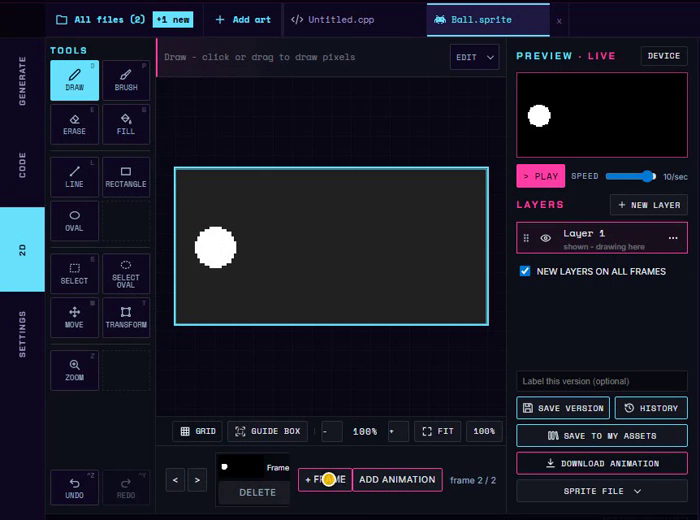Click the live preview canvas

(x=602, y=115)
